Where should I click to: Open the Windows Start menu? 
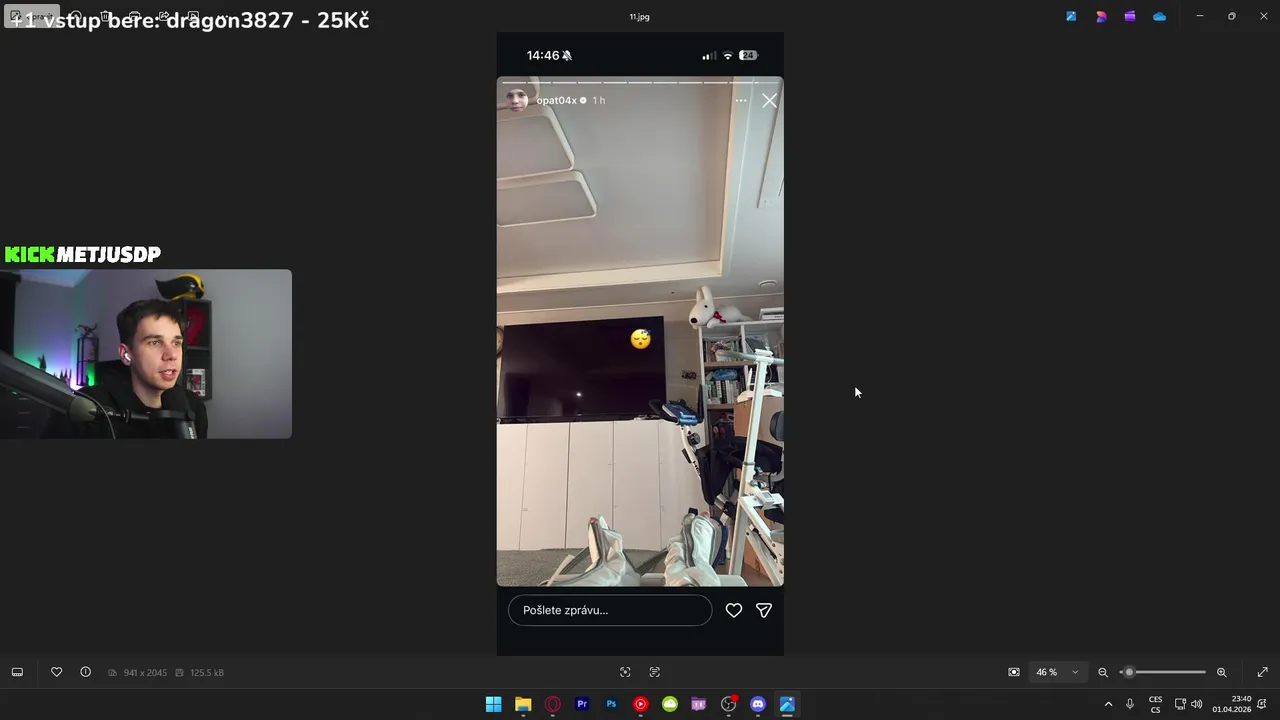coord(493,704)
